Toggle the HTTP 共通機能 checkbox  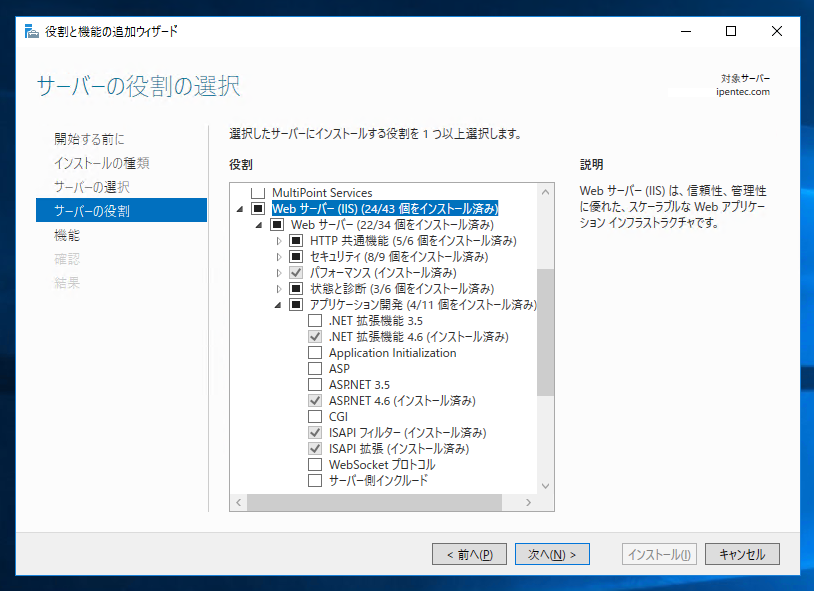click(x=296, y=241)
